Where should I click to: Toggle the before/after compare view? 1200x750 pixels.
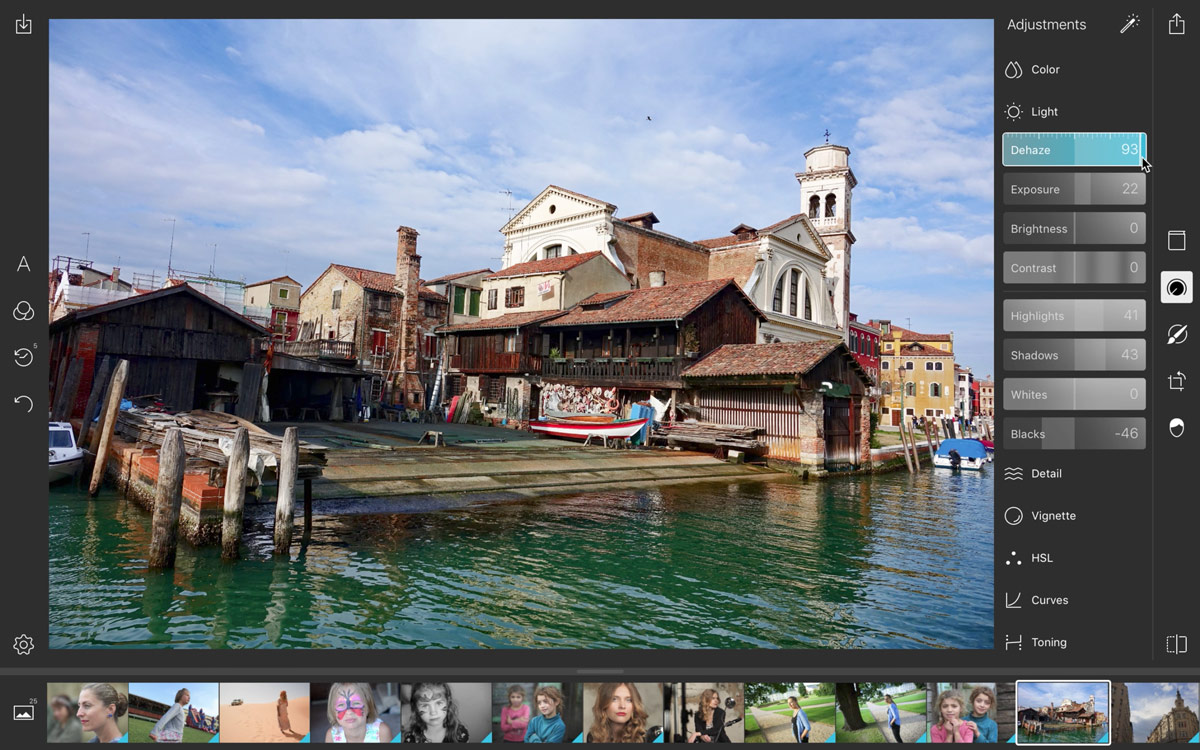tap(1177, 645)
